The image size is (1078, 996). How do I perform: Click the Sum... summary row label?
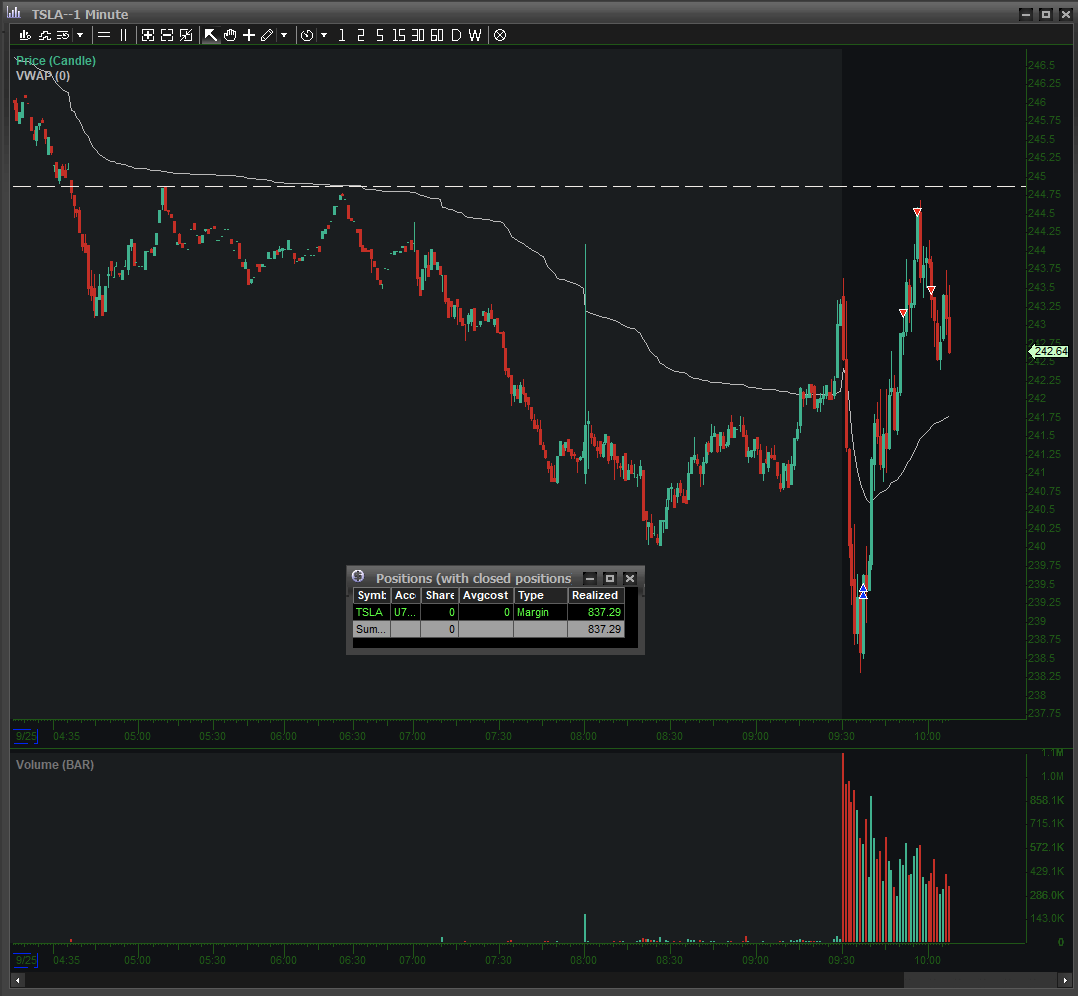(x=371, y=629)
